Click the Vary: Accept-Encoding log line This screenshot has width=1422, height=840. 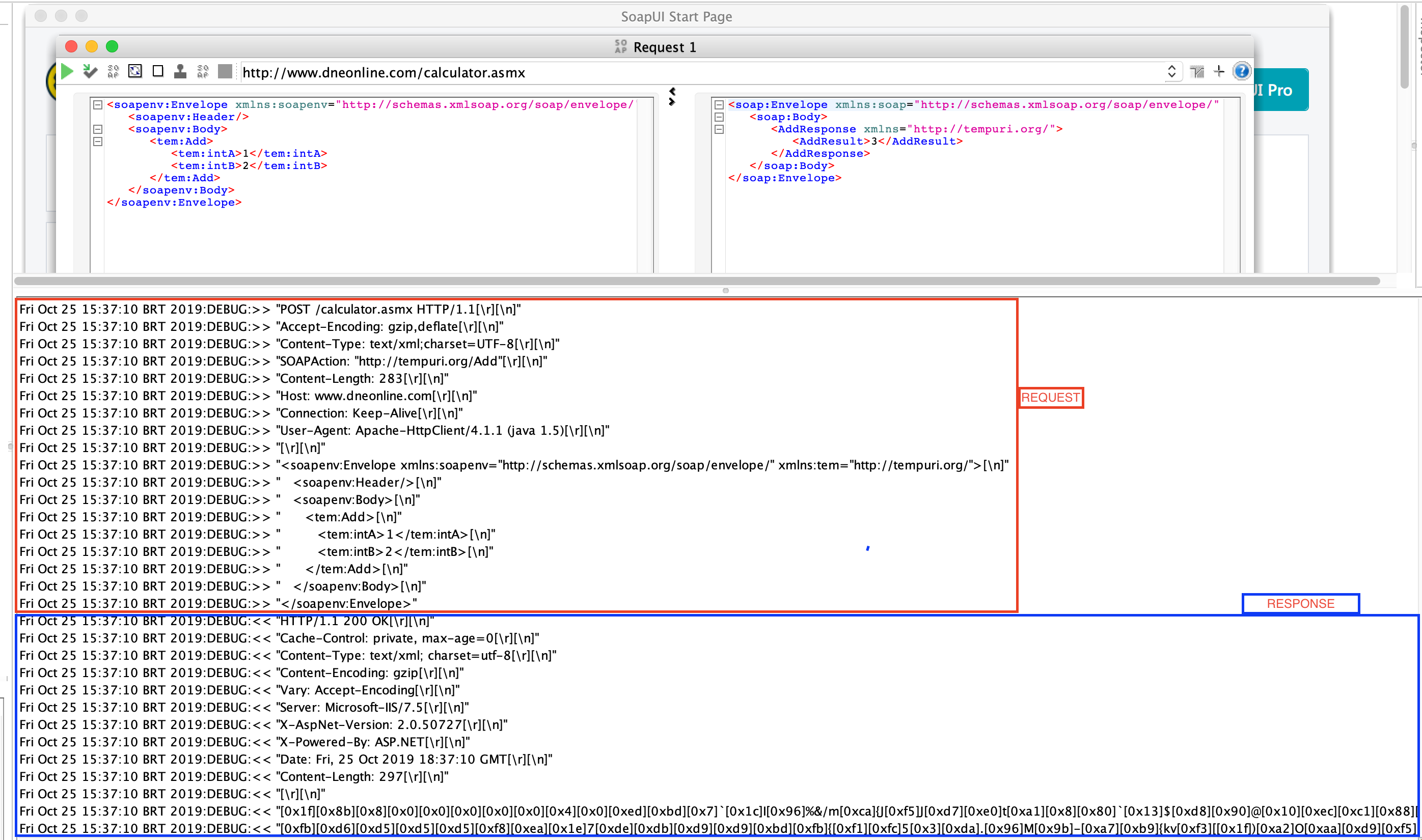pos(239,690)
